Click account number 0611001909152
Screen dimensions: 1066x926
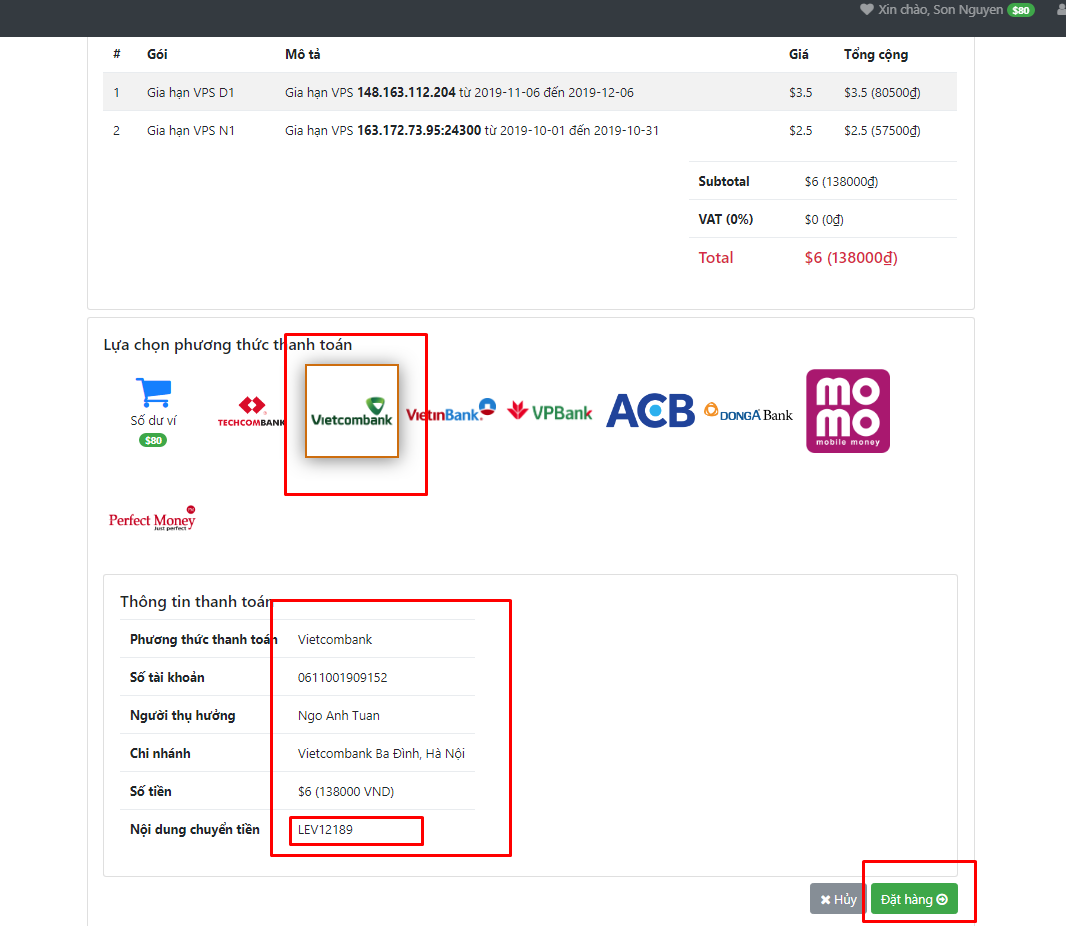tap(342, 677)
